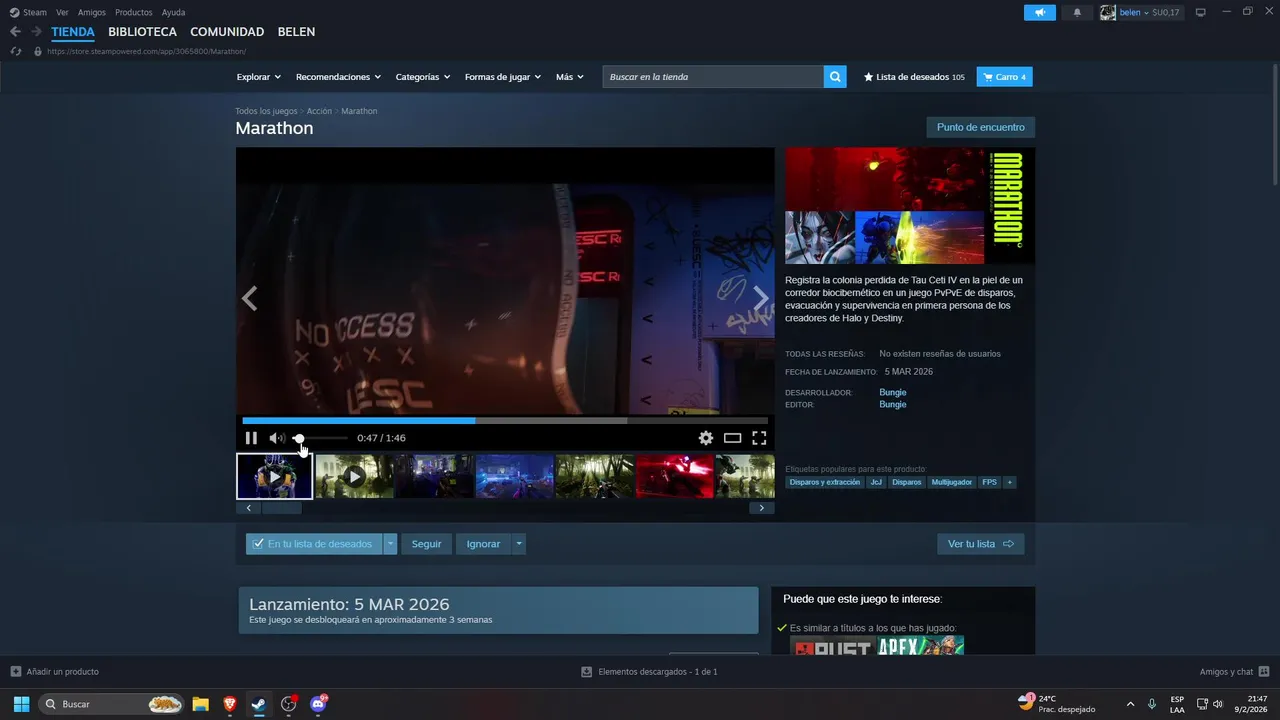Click the thumbnail strip horizontal scrollbar
Image resolution: width=1280 pixels, height=720 pixels.
pyautogui.click(x=281, y=508)
